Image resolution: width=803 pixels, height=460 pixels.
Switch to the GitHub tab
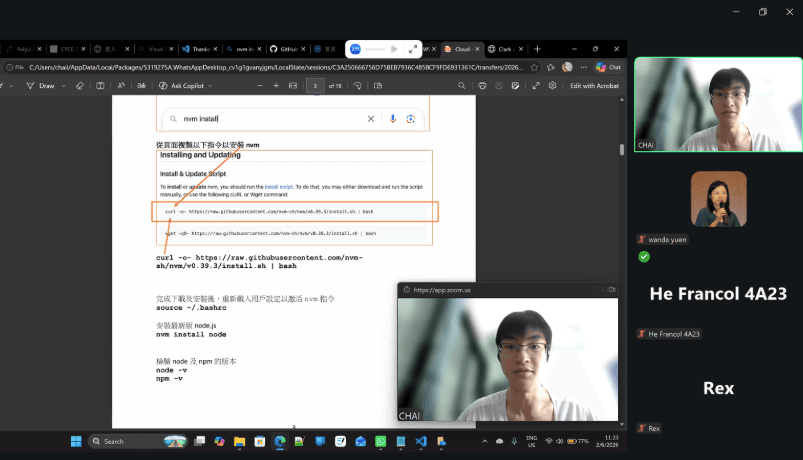tap(288, 49)
